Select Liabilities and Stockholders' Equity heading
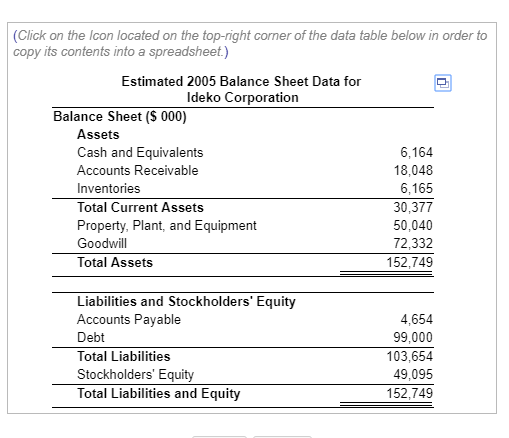509x438 pixels. [186, 302]
